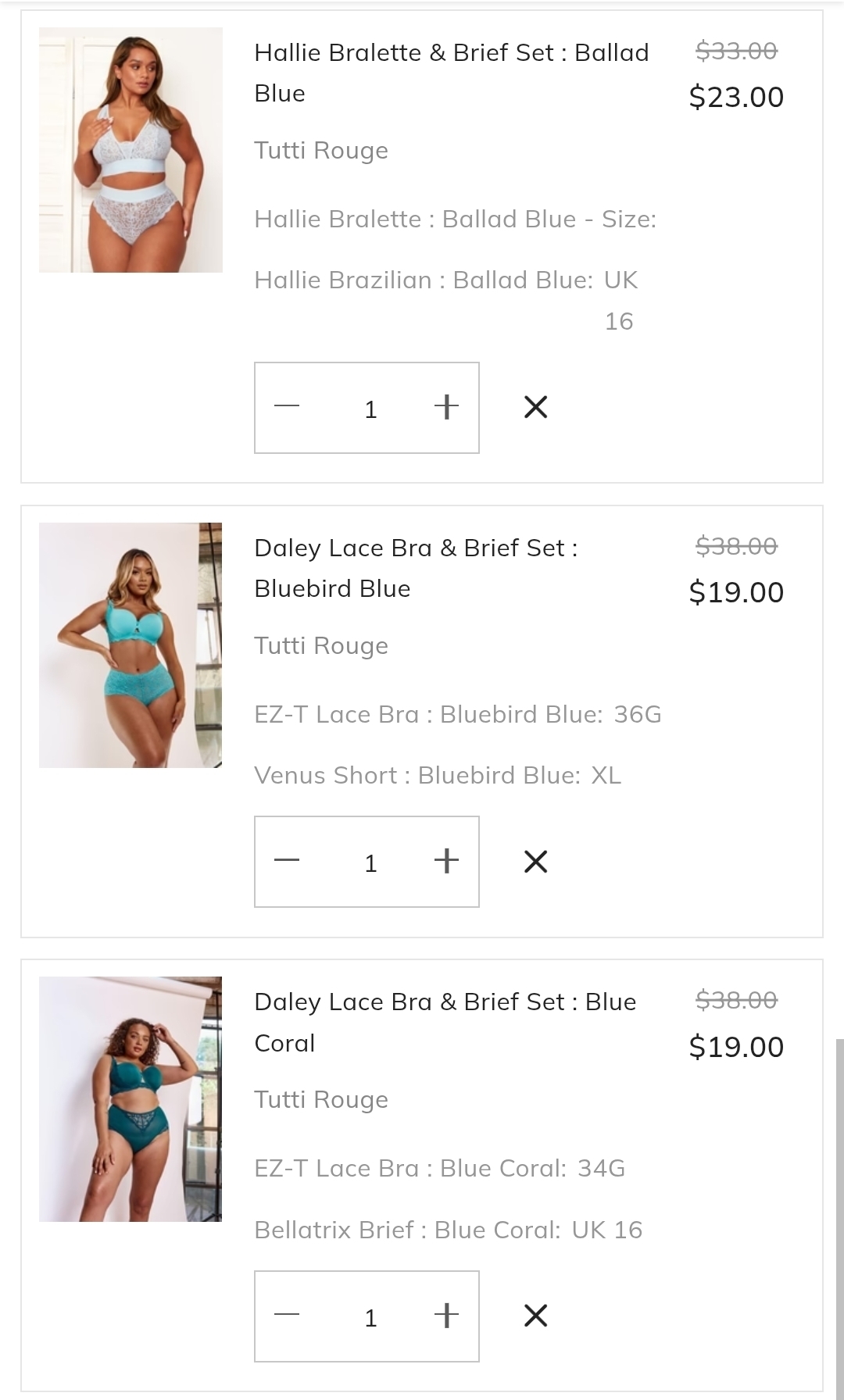Click the Ballad Blue product thumbnail
Image resolution: width=844 pixels, height=1400 pixels.
(x=131, y=150)
